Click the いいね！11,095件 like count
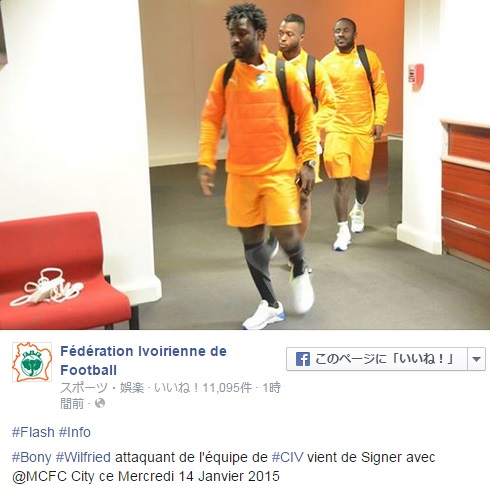Screen dimensions: 490x494 click(203, 387)
